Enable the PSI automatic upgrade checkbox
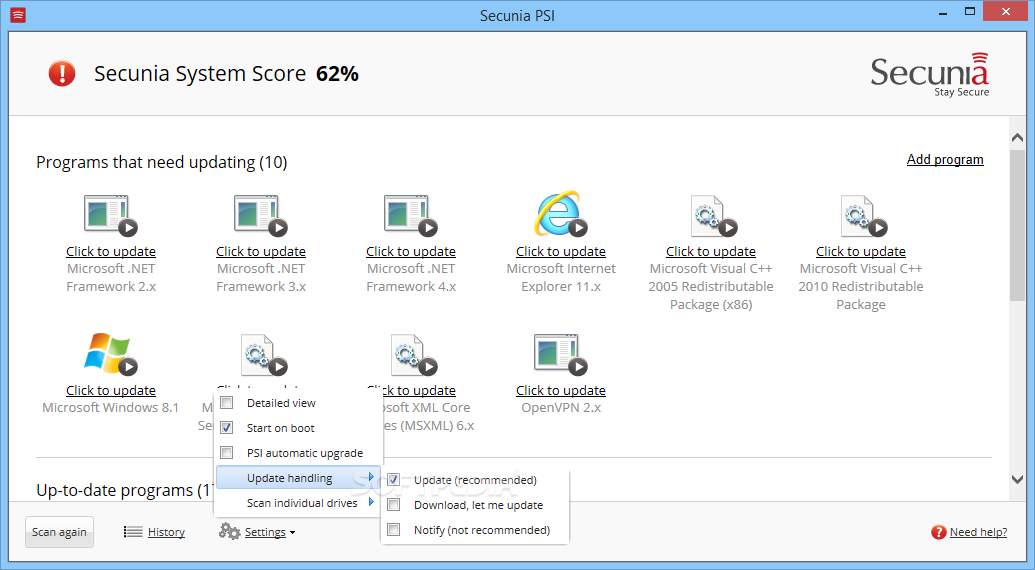Image resolution: width=1035 pixels, height=570 pixels. click(x=226, y=453)
